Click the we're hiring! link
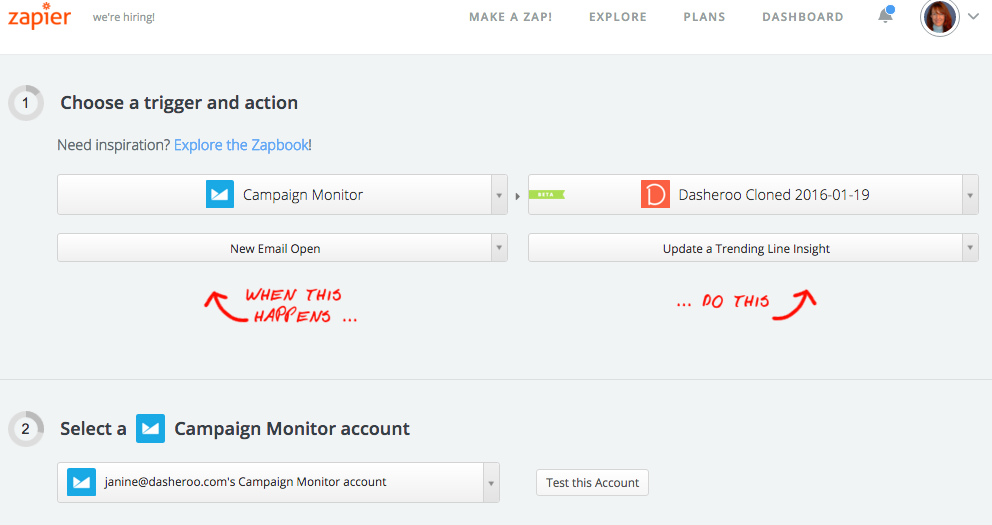992x525 pixels. (x=124, y=18)
